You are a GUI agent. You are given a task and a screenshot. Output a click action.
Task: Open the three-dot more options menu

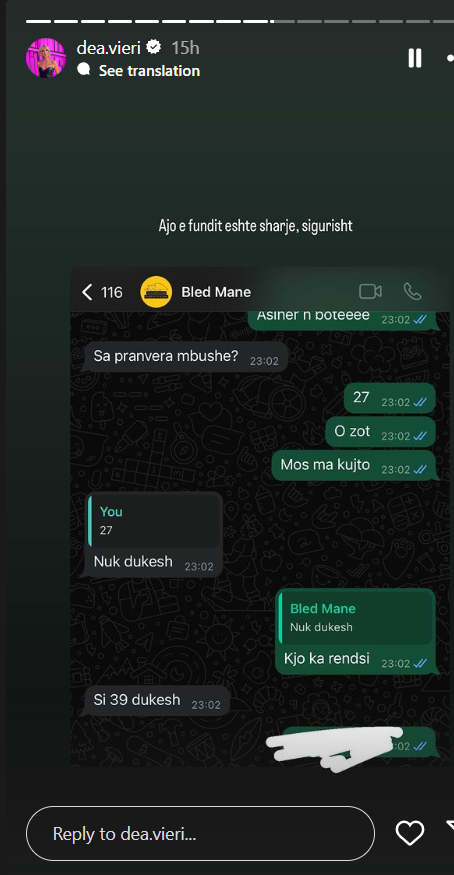tap(450, 58)
